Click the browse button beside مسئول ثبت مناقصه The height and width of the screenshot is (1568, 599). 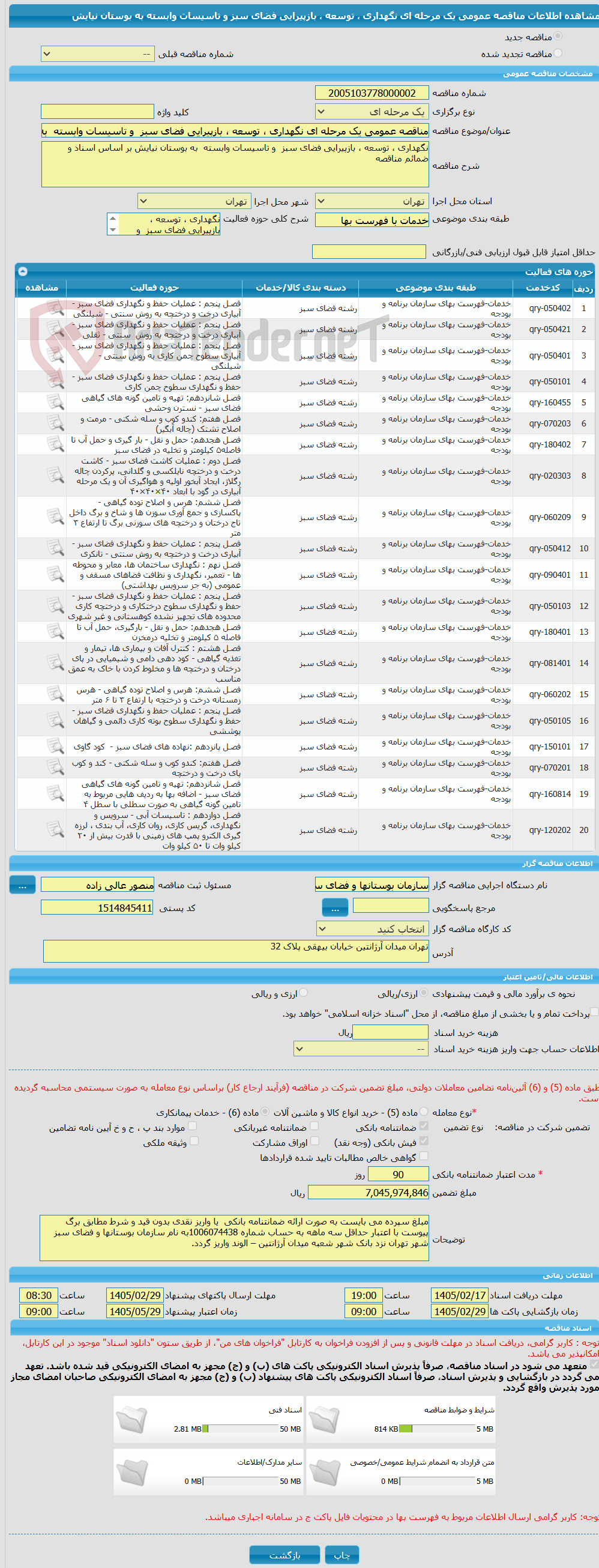coord(22,885)
